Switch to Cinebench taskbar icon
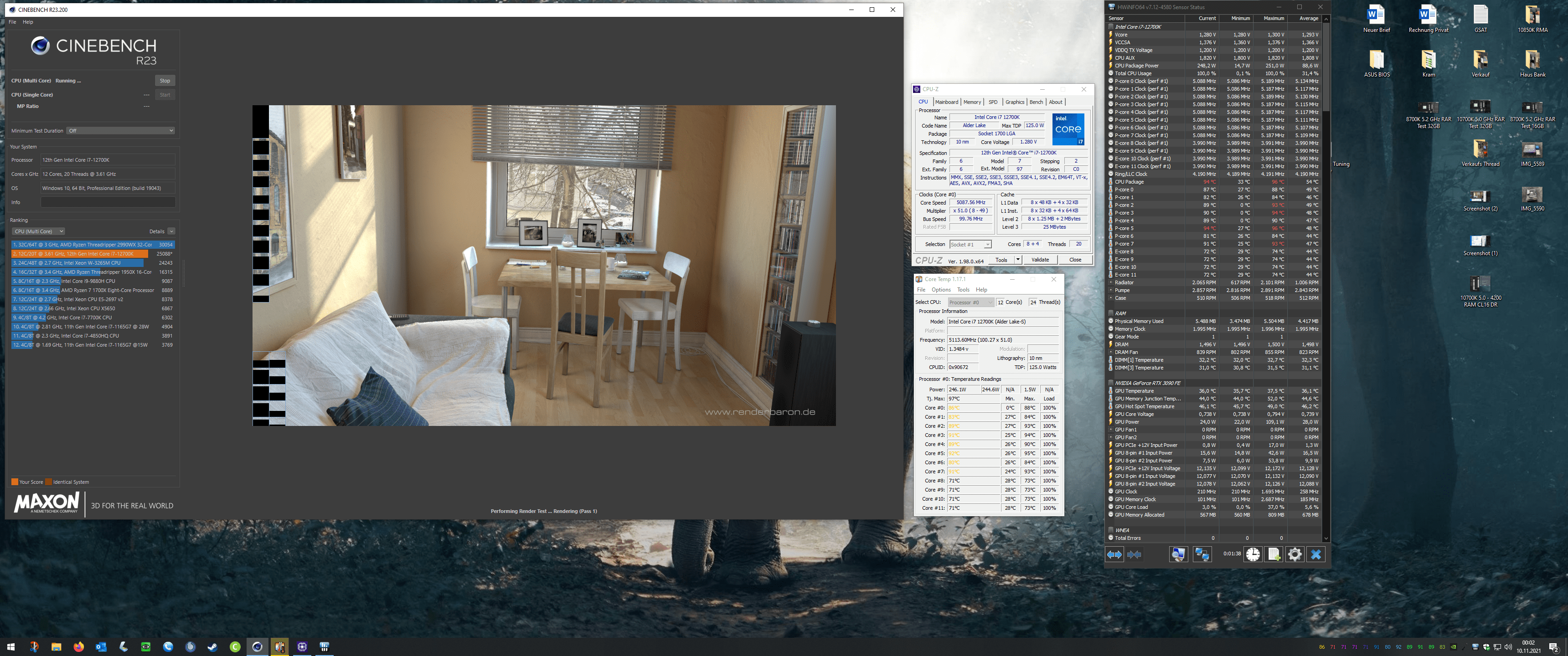The width and height of the screenshot is (1568, 656). coord(258,646)
